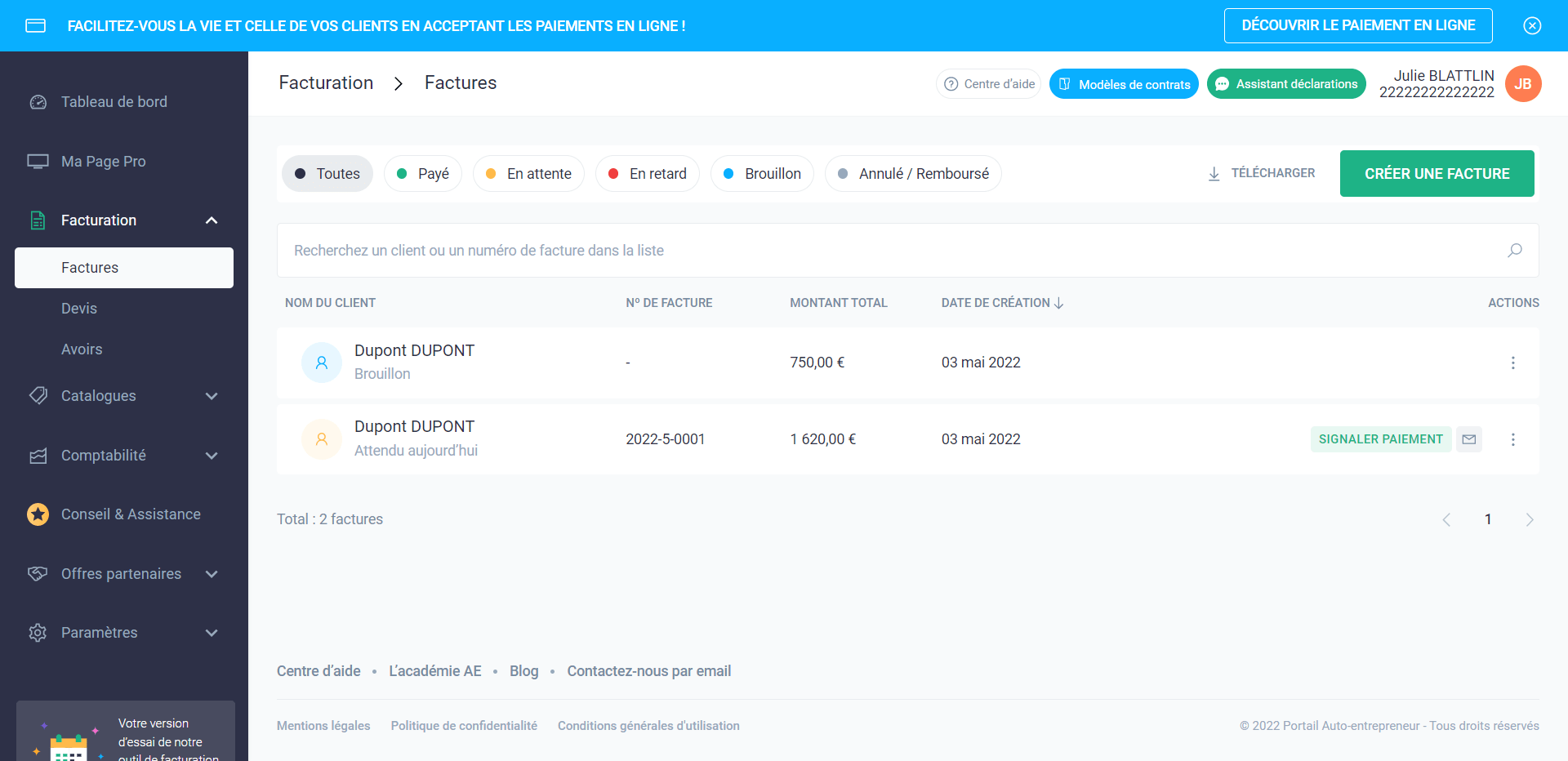Open the three-dot menu for invoice 2022-5-0001
Viewport: 1568px width, 761px height.
click(x=1512, y=440)
